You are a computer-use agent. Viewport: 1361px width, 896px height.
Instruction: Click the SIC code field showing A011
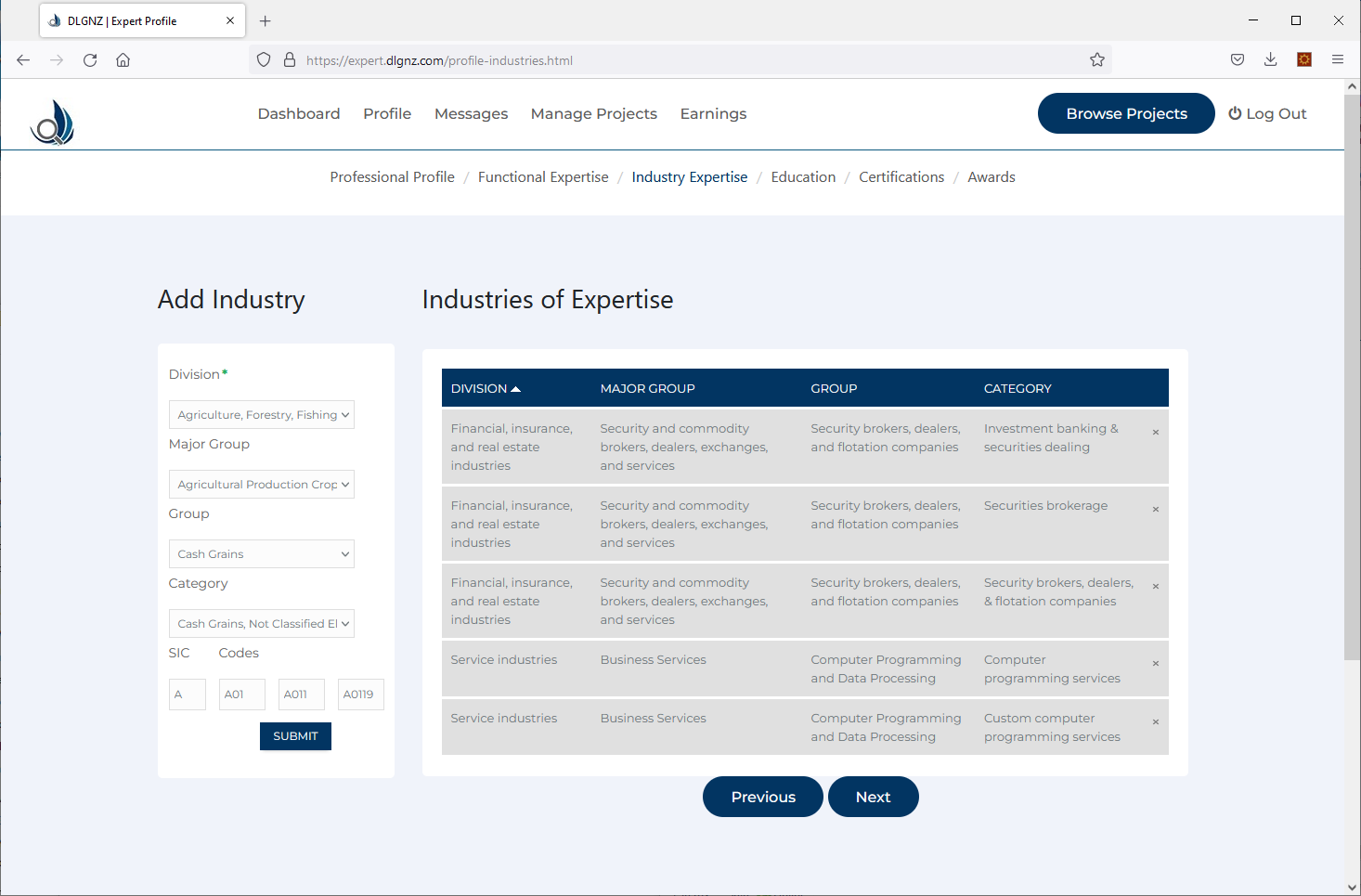click(x=302, y=695)
